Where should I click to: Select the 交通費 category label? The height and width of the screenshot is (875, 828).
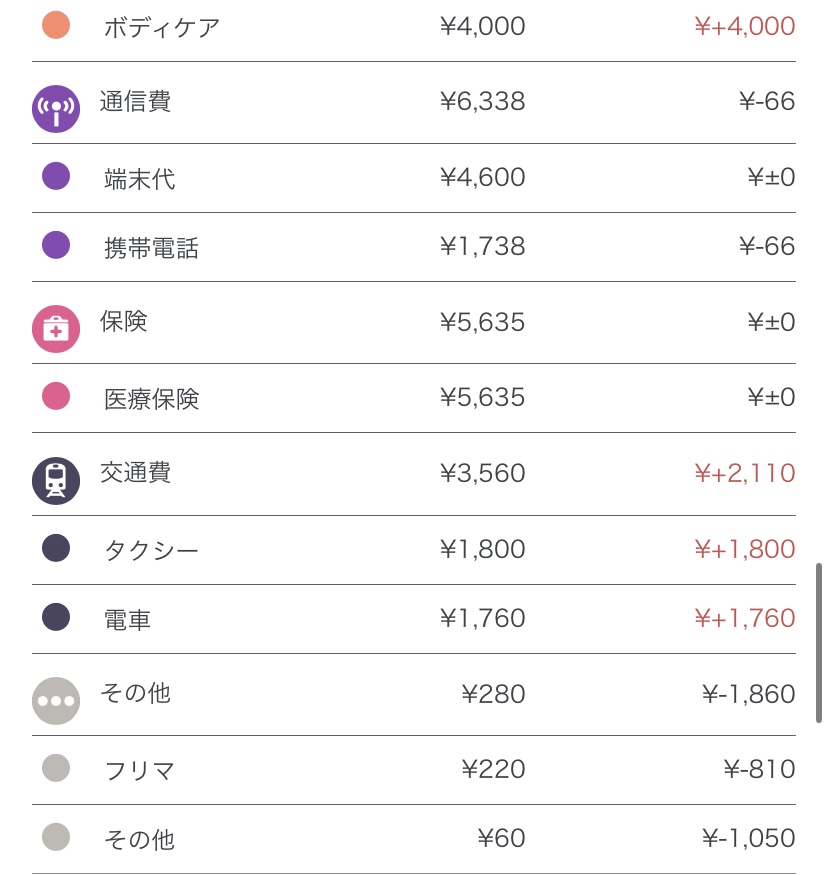135,472
